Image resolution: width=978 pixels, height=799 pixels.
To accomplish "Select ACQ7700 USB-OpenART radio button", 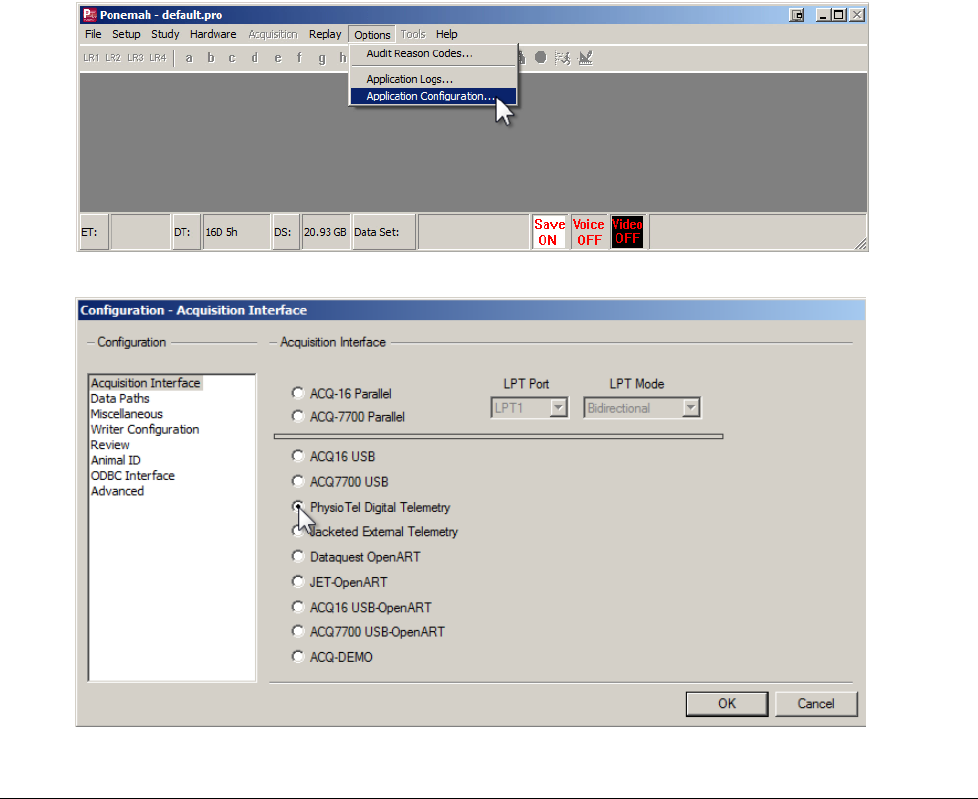I will [x=298, y=631].
